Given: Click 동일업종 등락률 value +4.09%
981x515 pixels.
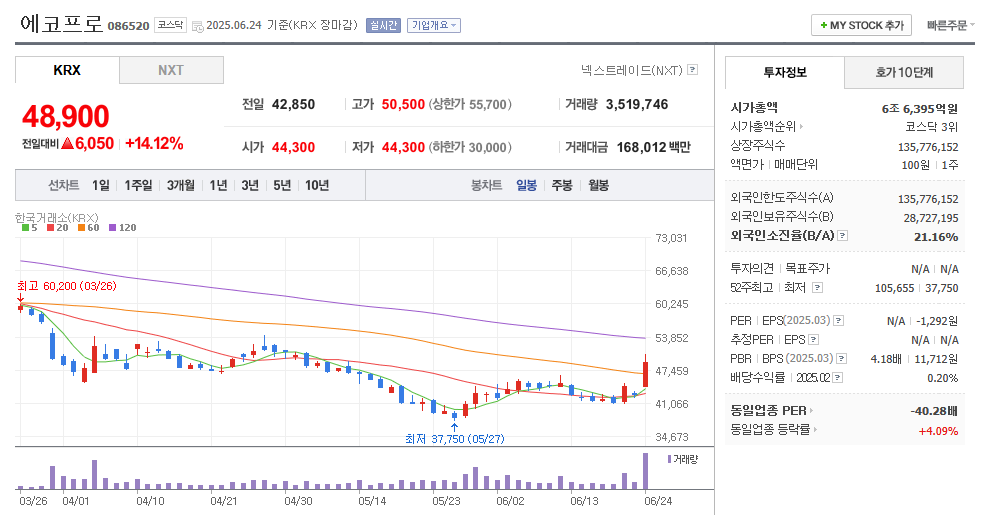Looking at the screenshot, I should pyautogui.click(x=938, y=431).
